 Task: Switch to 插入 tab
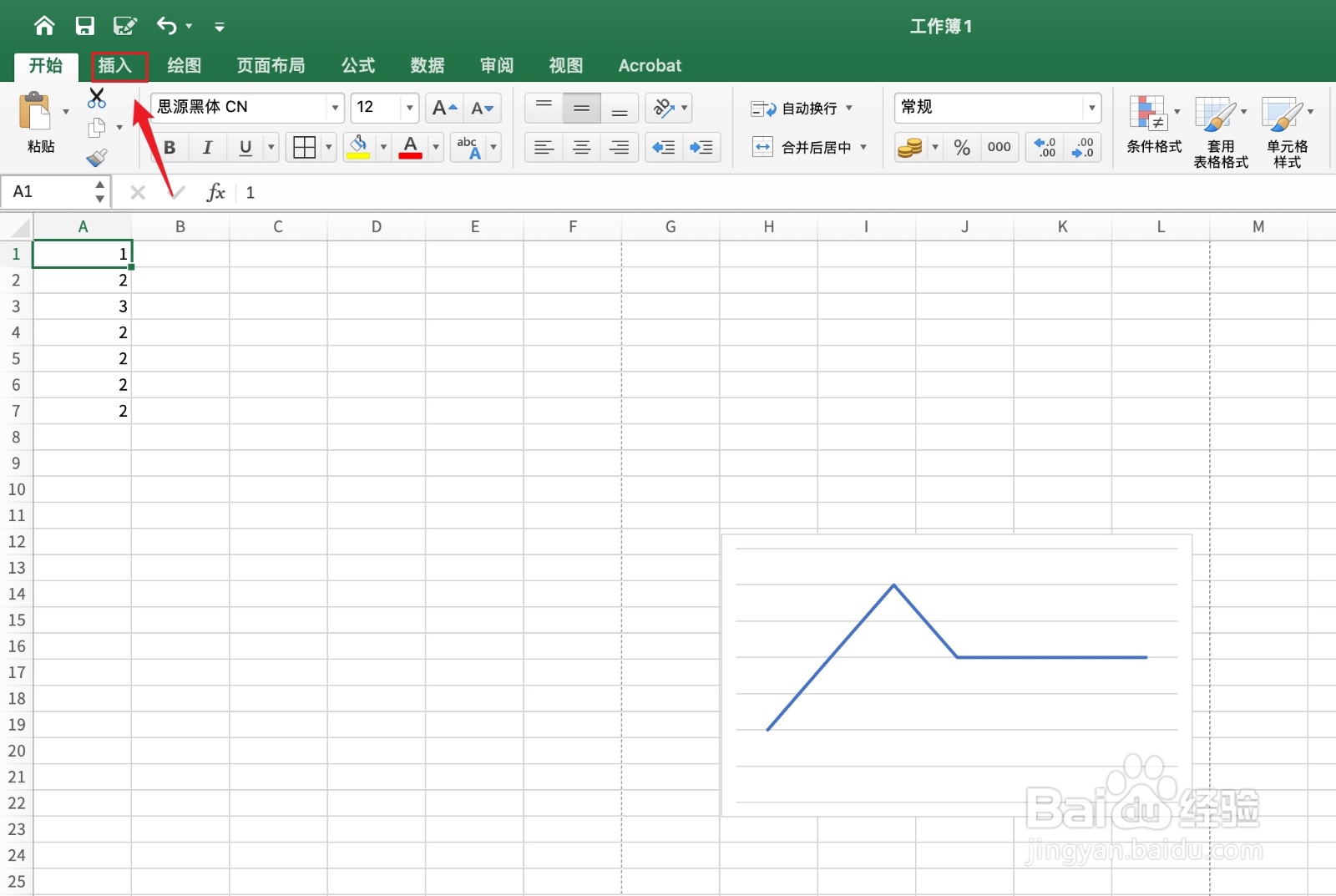point(115,65)
